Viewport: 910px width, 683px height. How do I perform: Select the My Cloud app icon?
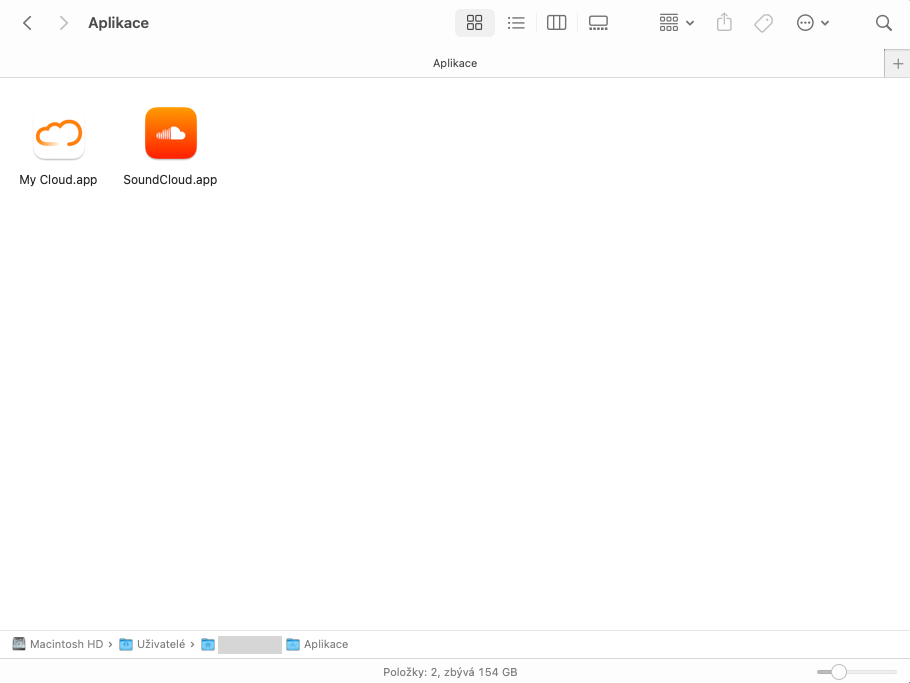point(59,133)
